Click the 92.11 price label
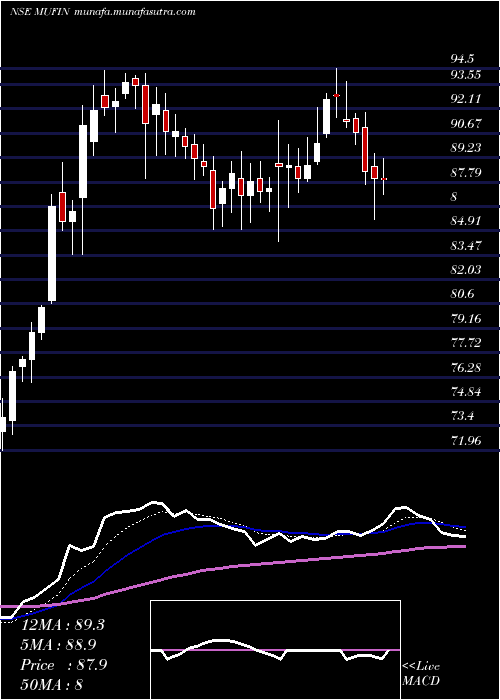500x700 pixels. [x=465, y=99]
